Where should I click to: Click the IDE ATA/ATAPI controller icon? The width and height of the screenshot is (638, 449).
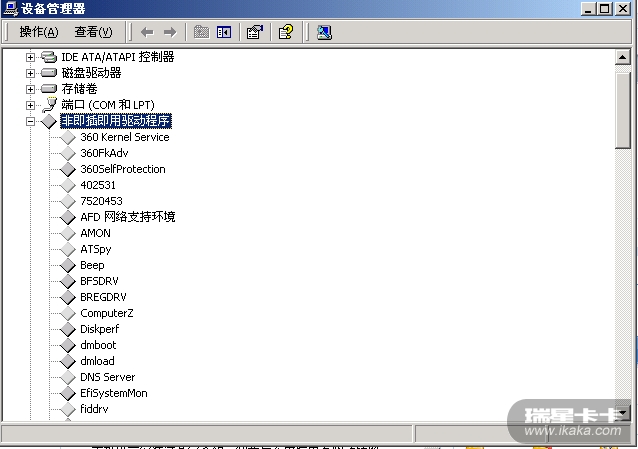click(x=49, y=57)
